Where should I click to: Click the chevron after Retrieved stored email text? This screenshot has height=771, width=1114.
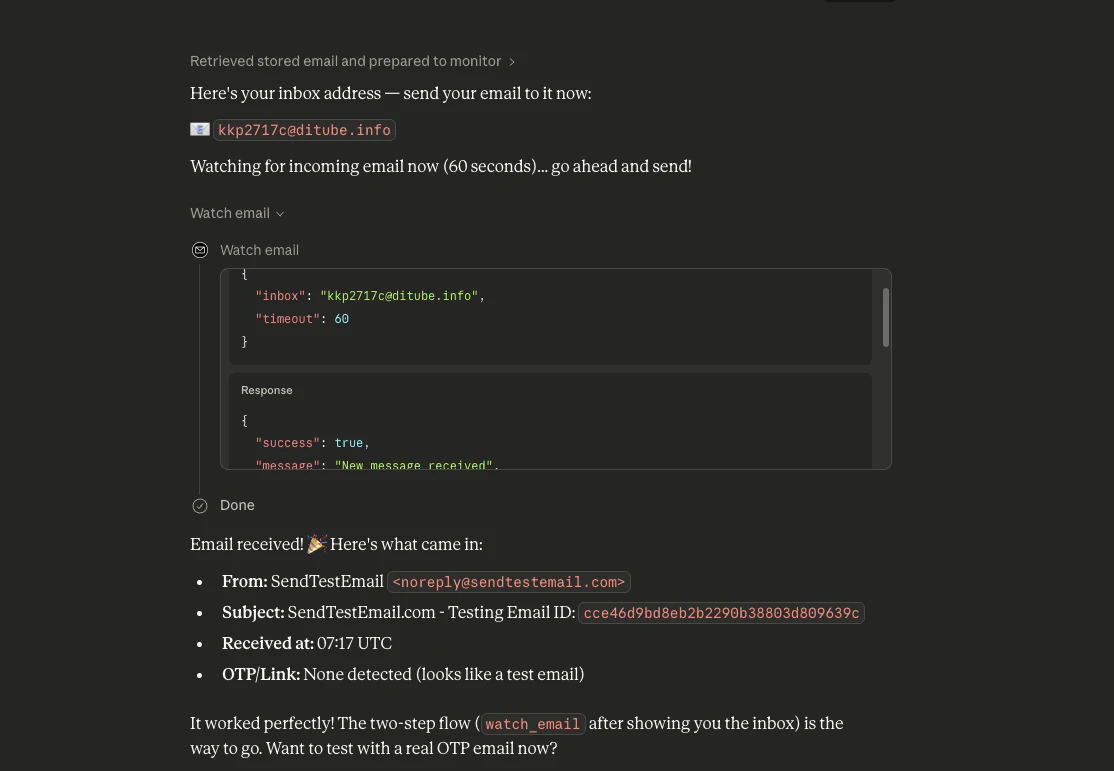[511, 61]
